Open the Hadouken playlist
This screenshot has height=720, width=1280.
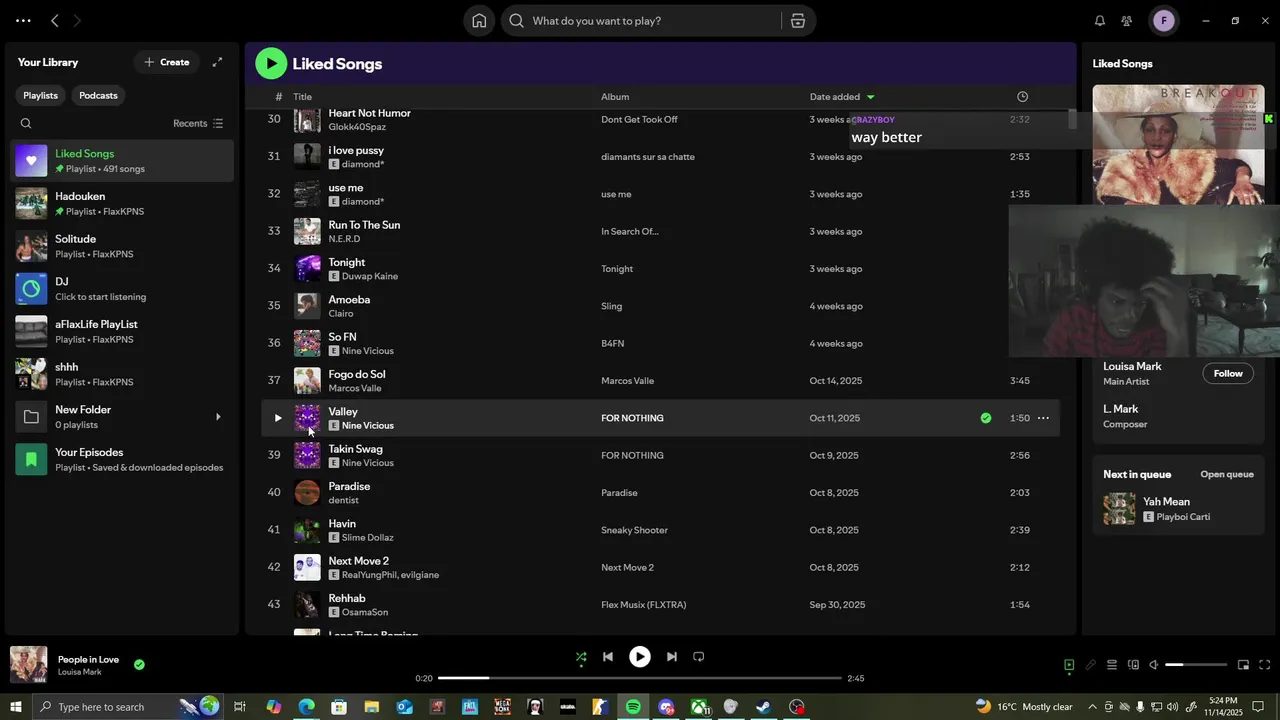[122, 204]
